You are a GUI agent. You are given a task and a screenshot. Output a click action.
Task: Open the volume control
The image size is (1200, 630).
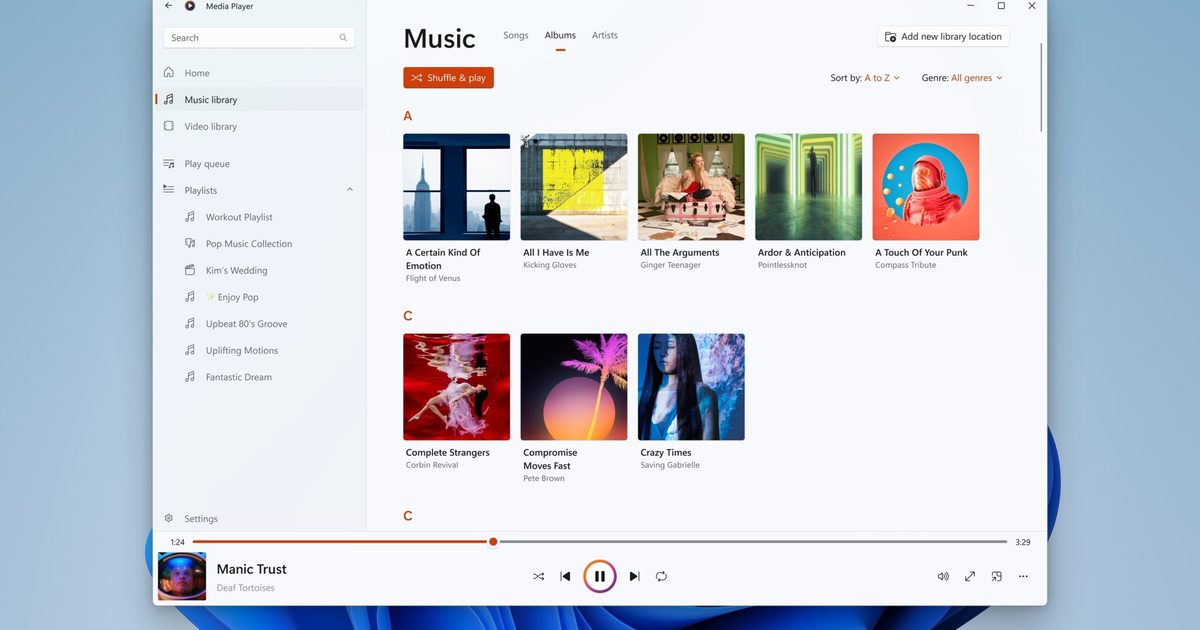(943, 577)
